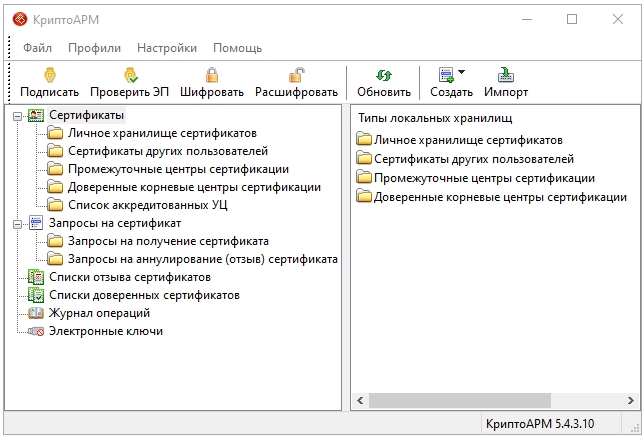This screenshot has height=437, width=643.
Task: Open Списки отзыва сертификатов label
Action: 130,277
